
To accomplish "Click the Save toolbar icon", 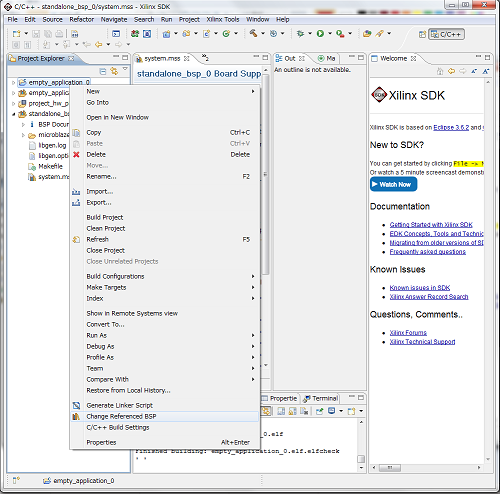I will point(36,34).
